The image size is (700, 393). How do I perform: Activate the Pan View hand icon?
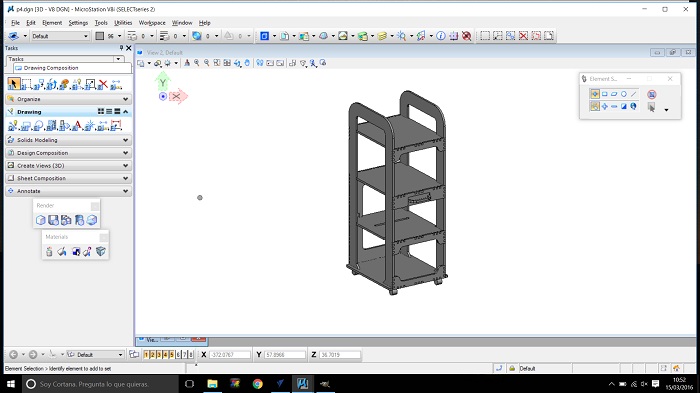pyautogui.click(x=247, y=63)
